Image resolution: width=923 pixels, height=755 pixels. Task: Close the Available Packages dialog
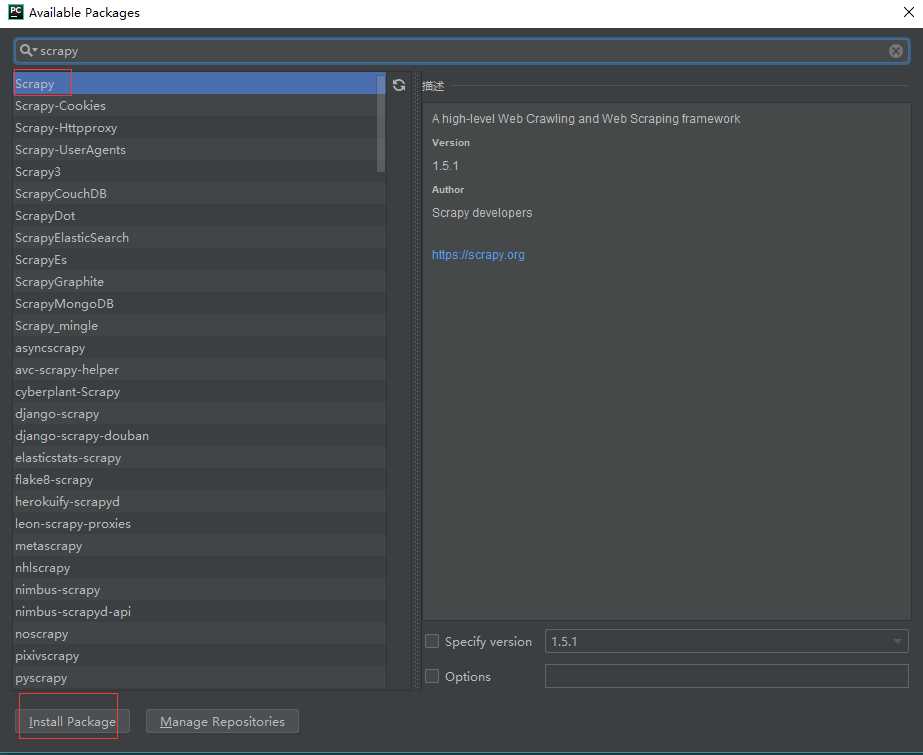(x=908, y=12)
